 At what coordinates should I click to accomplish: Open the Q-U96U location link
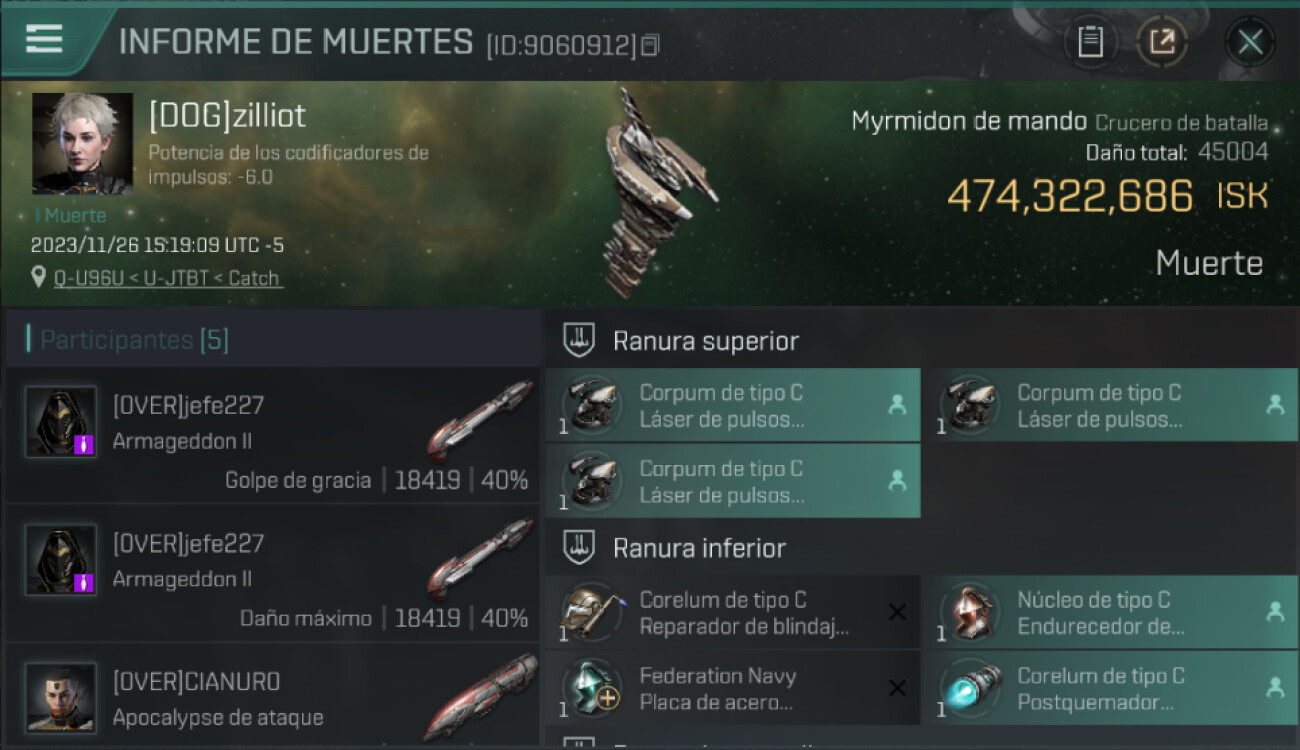tap(167, 278)
